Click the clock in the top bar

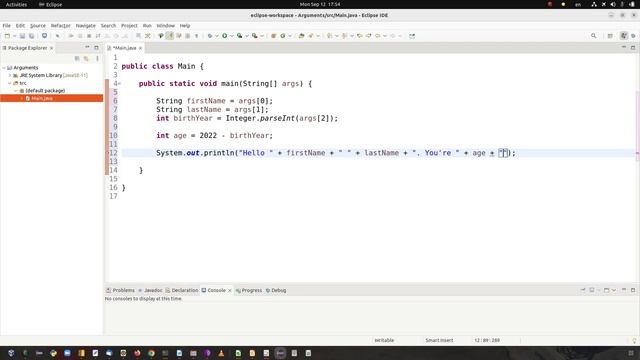coord(320,4)
